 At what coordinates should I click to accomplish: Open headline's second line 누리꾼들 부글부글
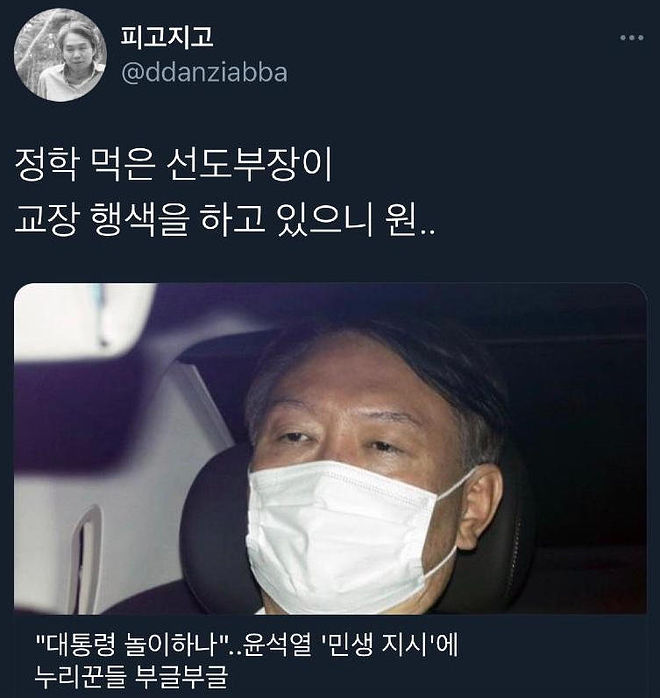(x=131, y=677)
